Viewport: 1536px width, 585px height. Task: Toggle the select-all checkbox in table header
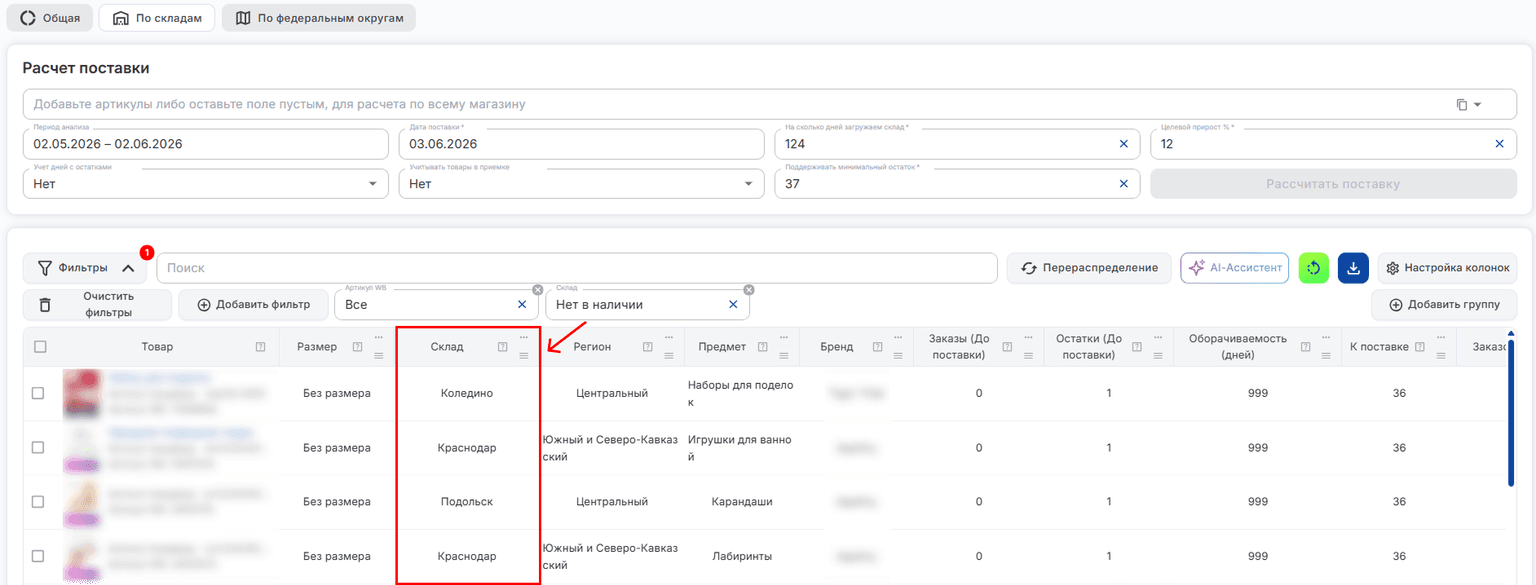click(x=40, y=347)
